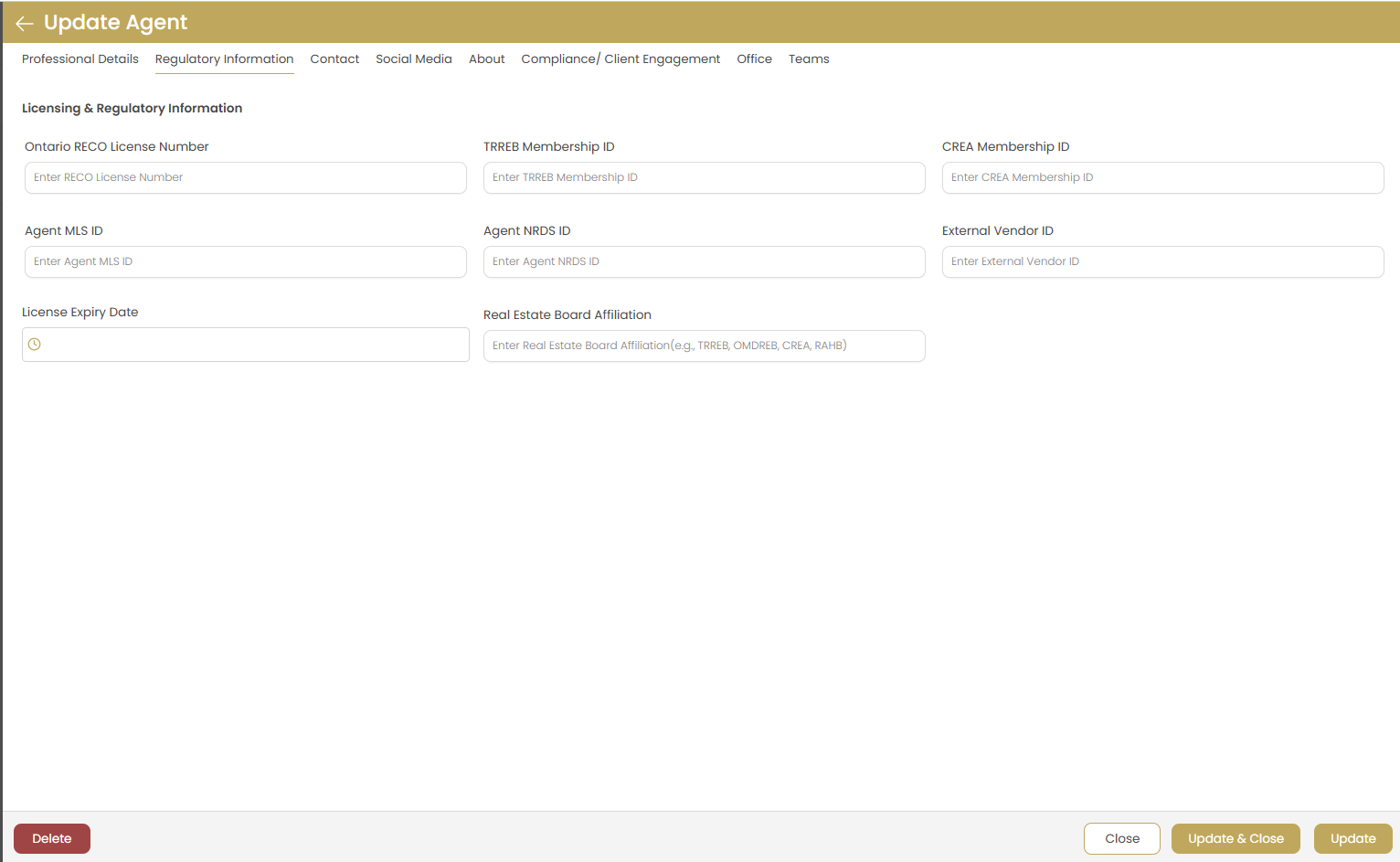This screenshot has height=862, width=1400.
Task: Click the Ontario RECO License Number field
Action: point(245,177)
